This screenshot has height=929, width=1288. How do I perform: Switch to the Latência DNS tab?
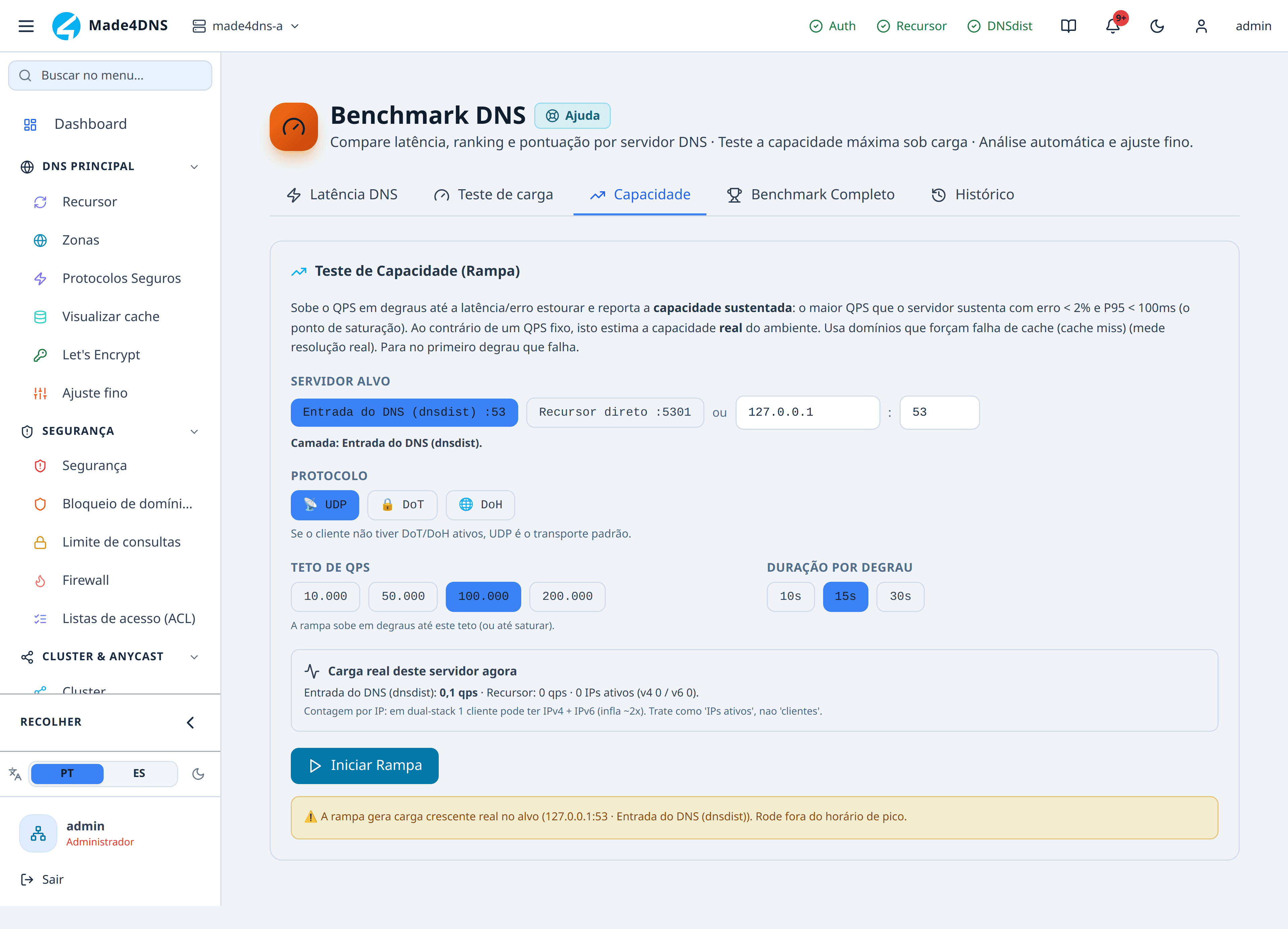click(x=342, y=195)
